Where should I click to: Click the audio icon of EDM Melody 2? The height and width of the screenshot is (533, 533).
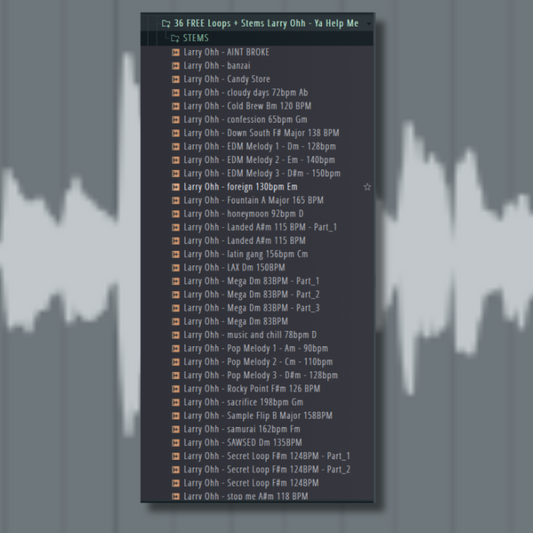pyautogui.click(x=175, y=160)
